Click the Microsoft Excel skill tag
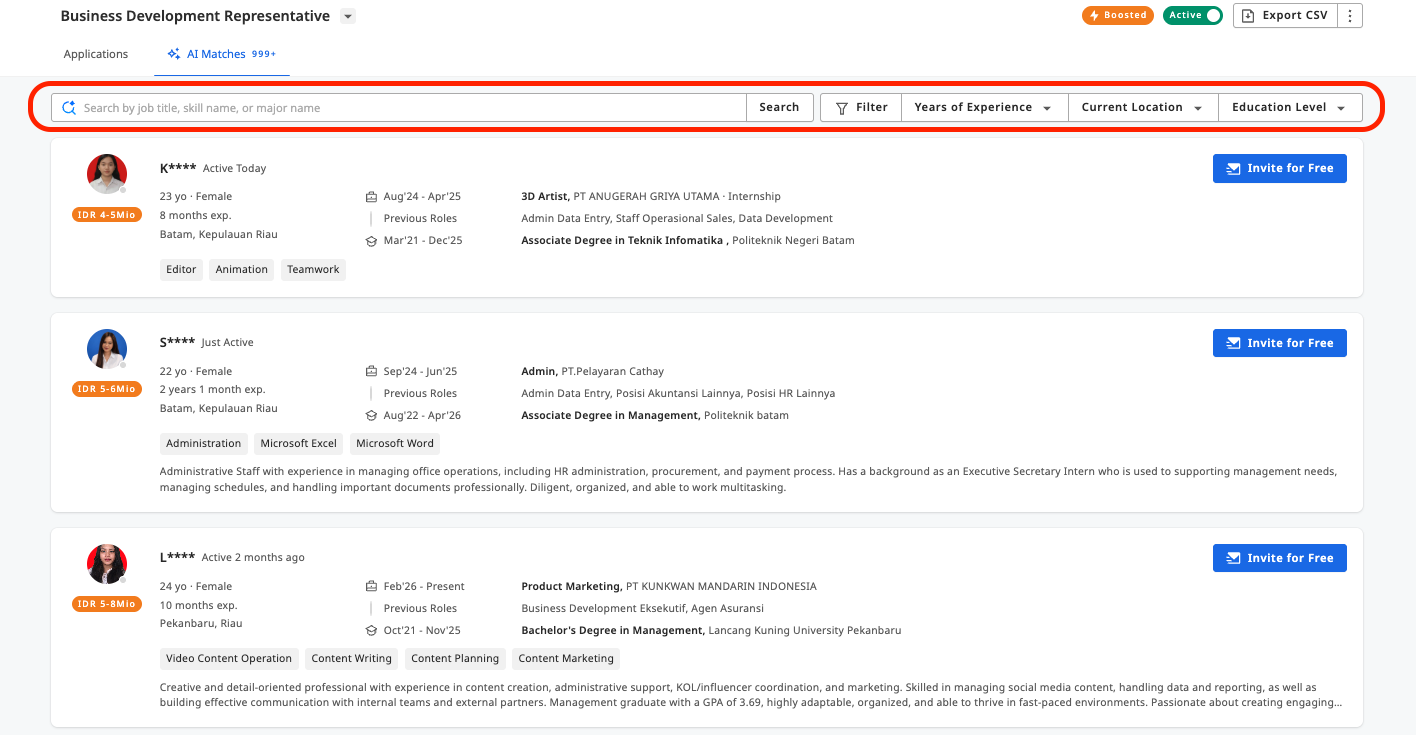Viewport: 1416px width, 735px height. point(299,443)
